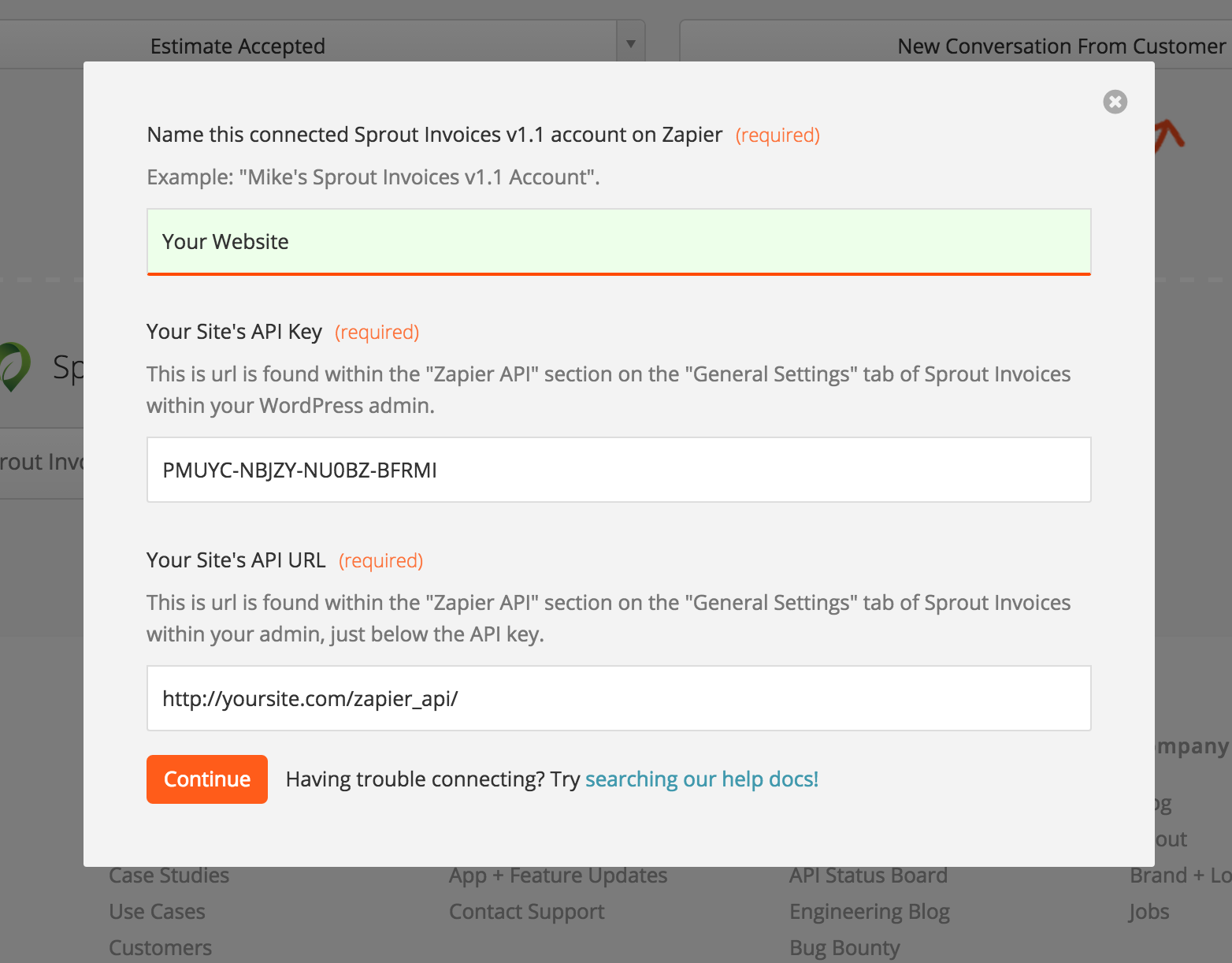Open the Brand footer link
Viewport: 1232px width, 963px height.
(x=1158, y=876)
